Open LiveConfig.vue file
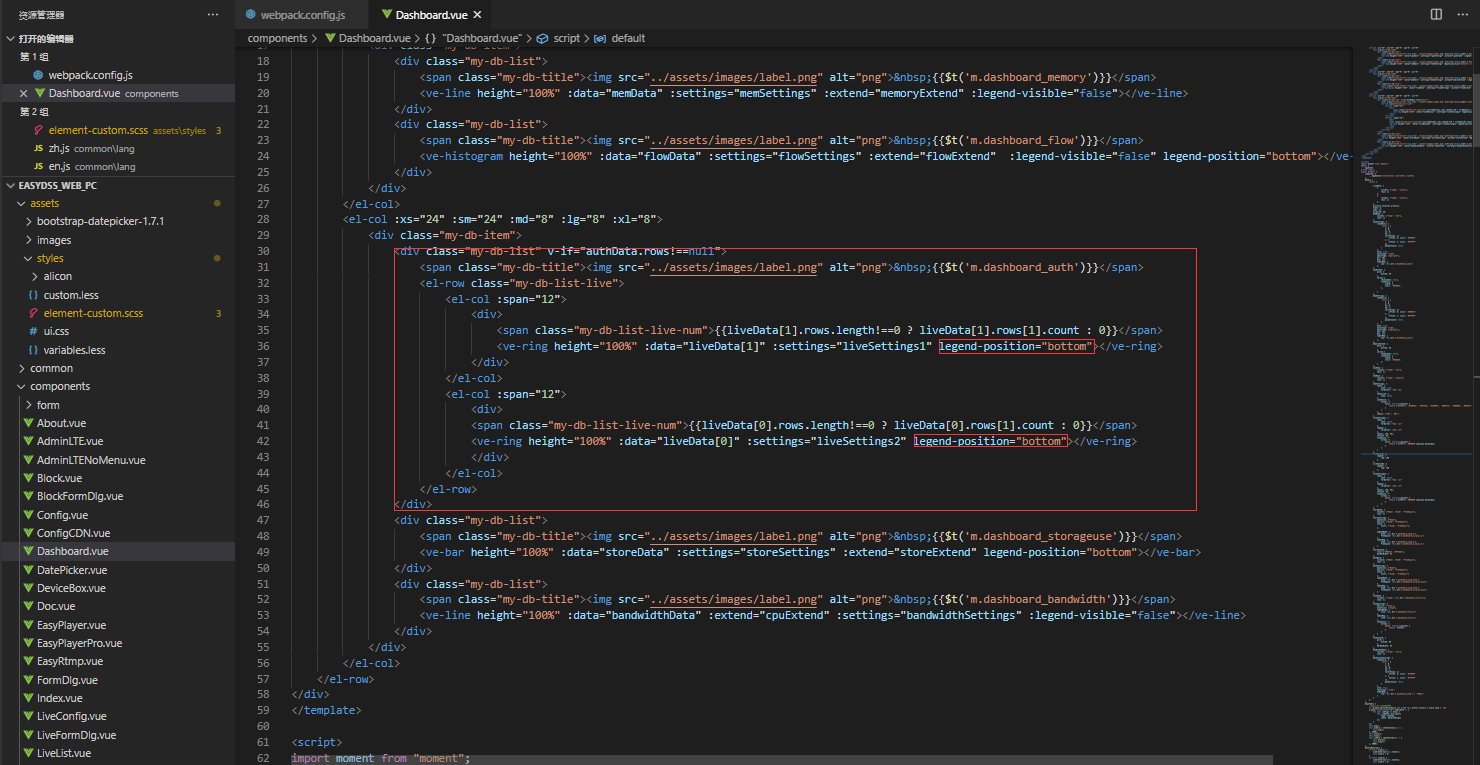Image resolution: width=1480 pixels, height=765 pixels. point(118,716)
